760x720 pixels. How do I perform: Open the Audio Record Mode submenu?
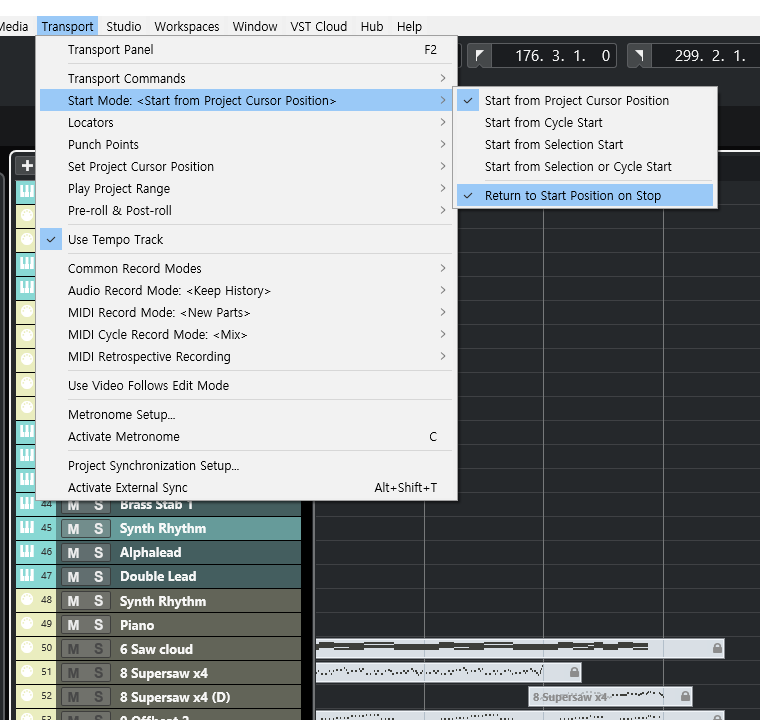[169, 291]
